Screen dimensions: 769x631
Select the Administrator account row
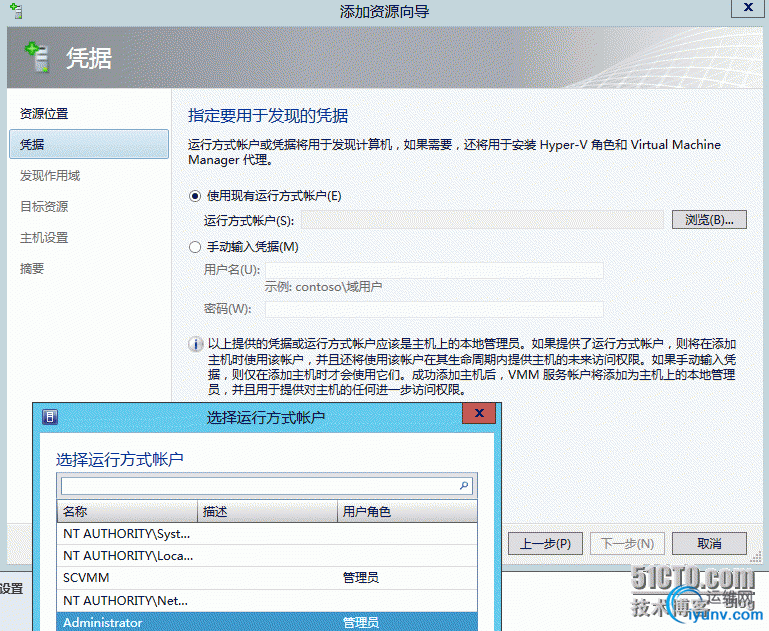(267, 622)
